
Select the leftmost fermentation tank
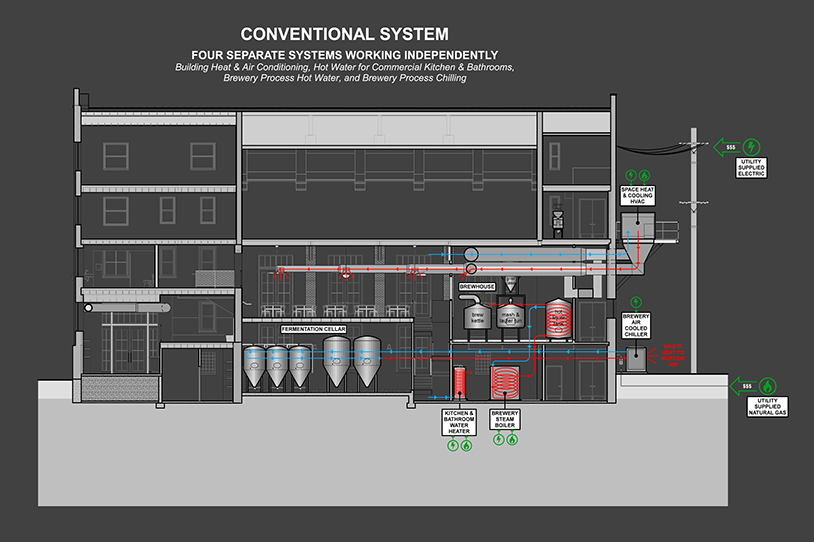(255, 367)
